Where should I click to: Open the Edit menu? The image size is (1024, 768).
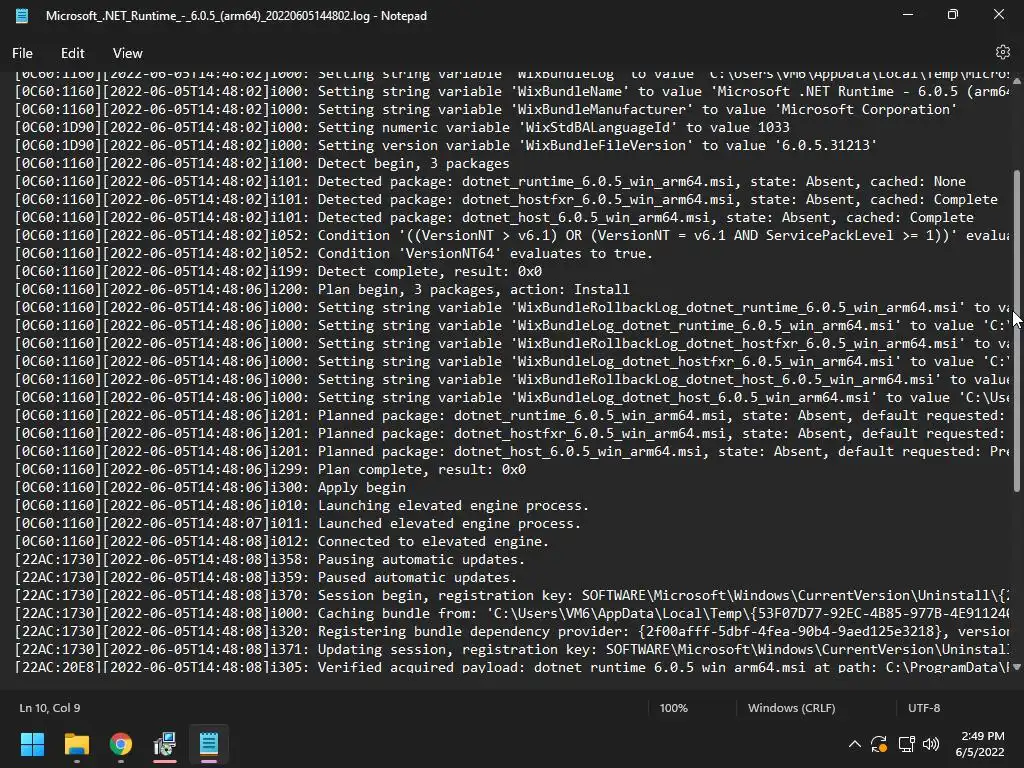tap(72, 54)
